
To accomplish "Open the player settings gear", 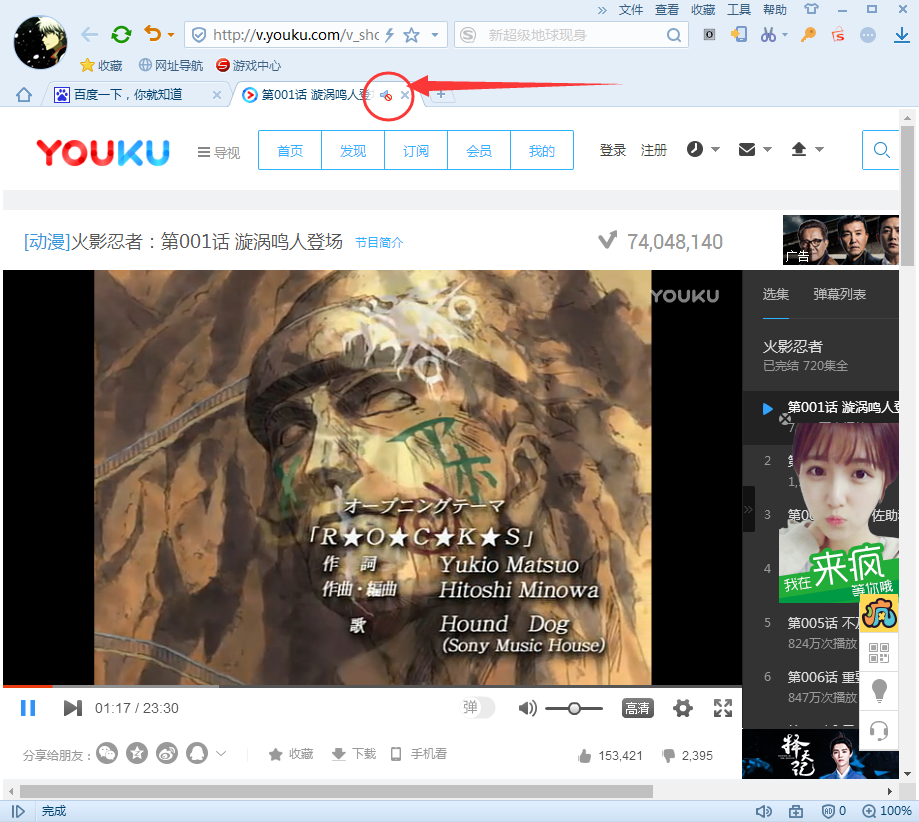I will click(683, 708).
